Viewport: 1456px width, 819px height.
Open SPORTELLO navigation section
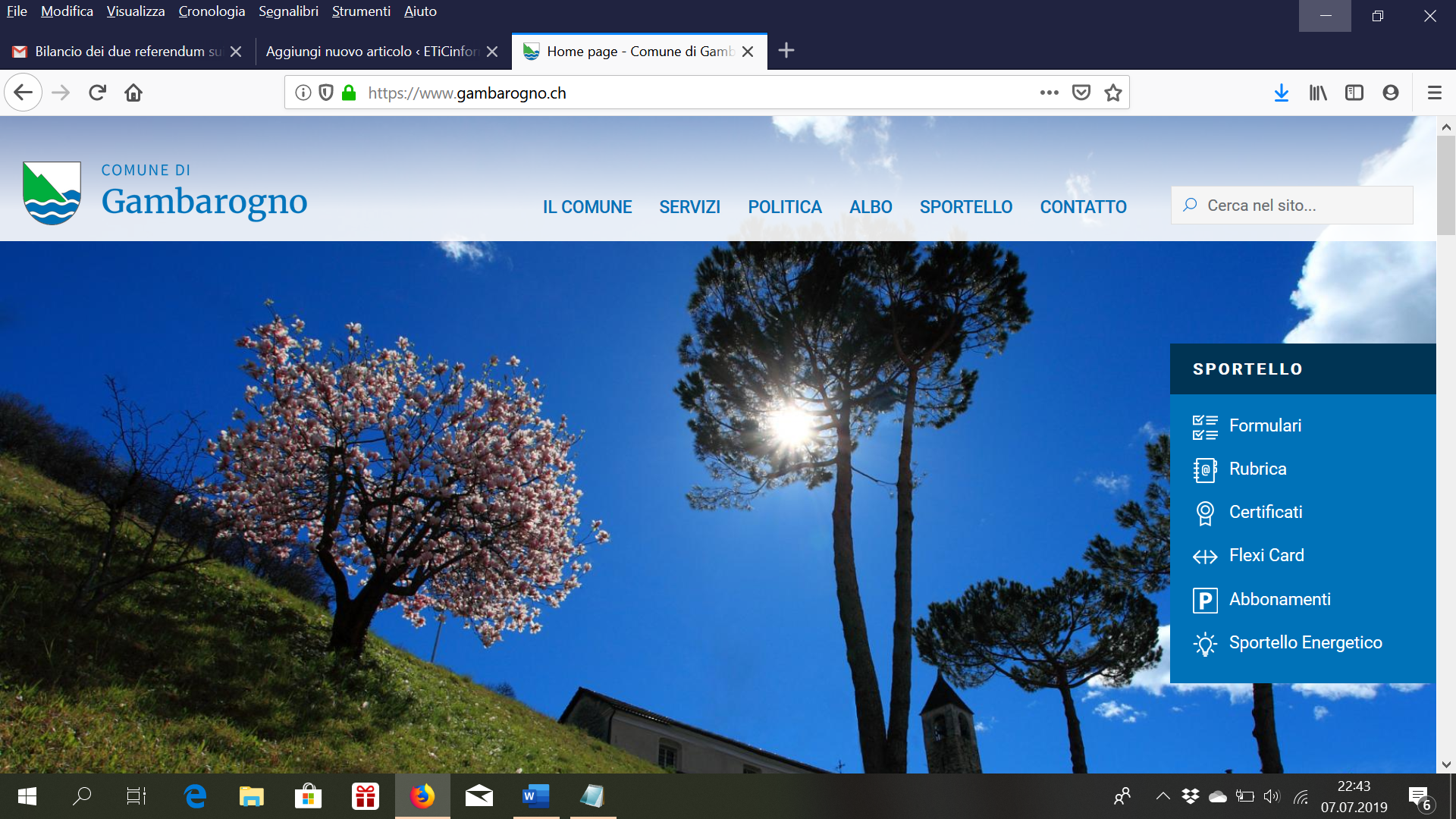click(966, 207)
